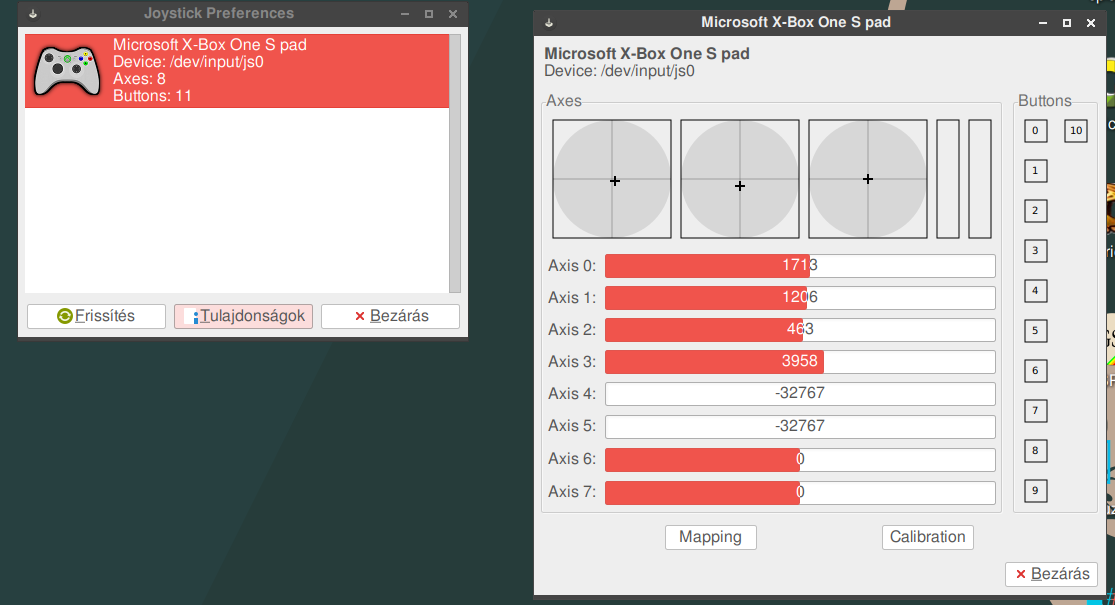
Task: Click button indicator 9
Action: 1035,491
